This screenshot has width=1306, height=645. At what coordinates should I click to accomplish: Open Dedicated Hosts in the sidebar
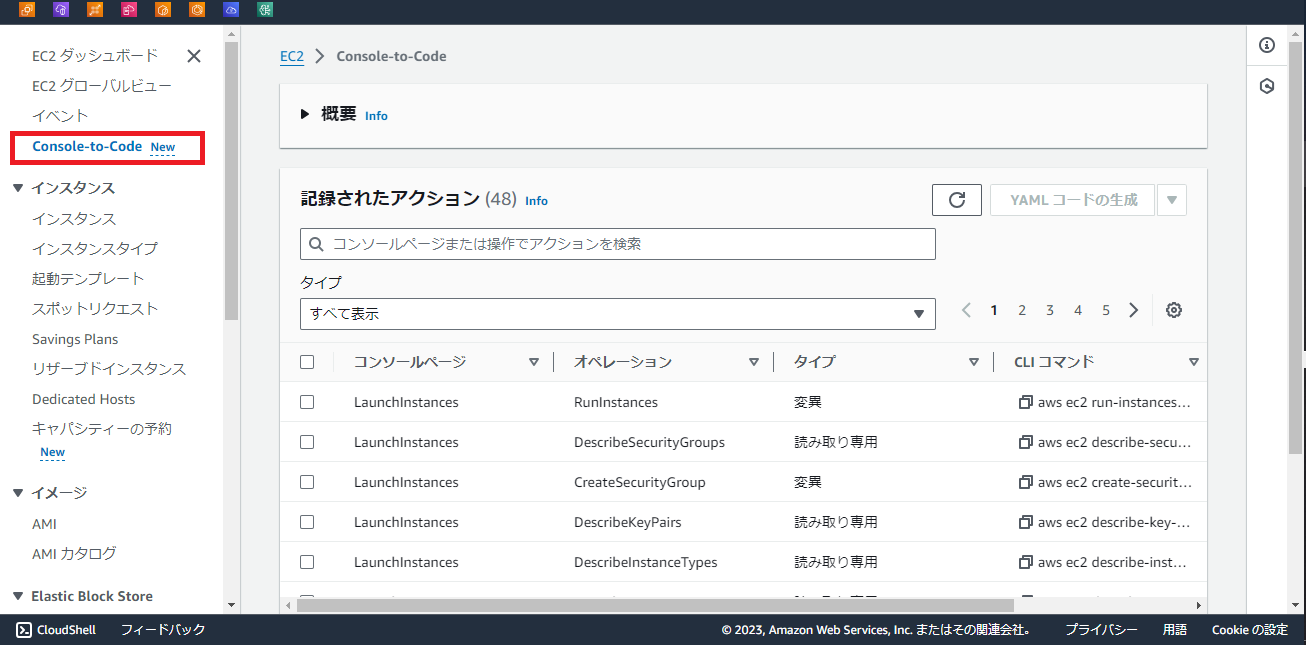[x=84, y=399]
